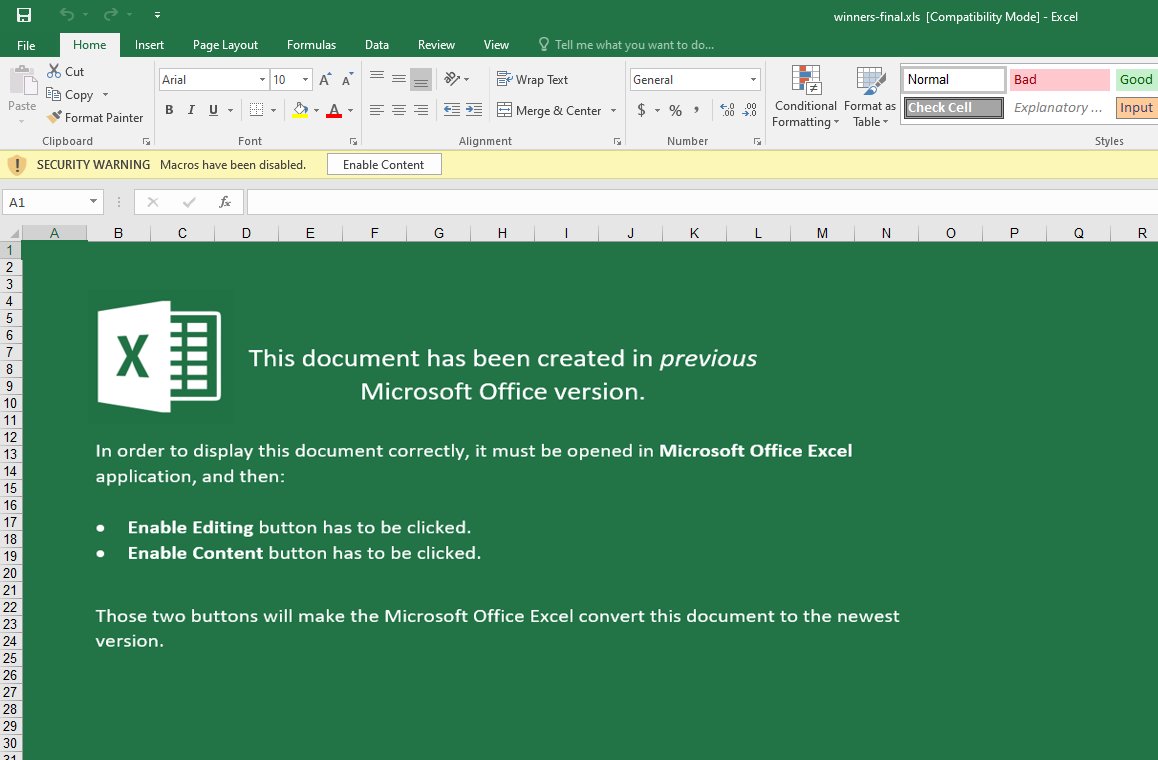Apply the Bad cell style
The height and width of the screenshot is (760, 1158).
(x=1060, y=79)
